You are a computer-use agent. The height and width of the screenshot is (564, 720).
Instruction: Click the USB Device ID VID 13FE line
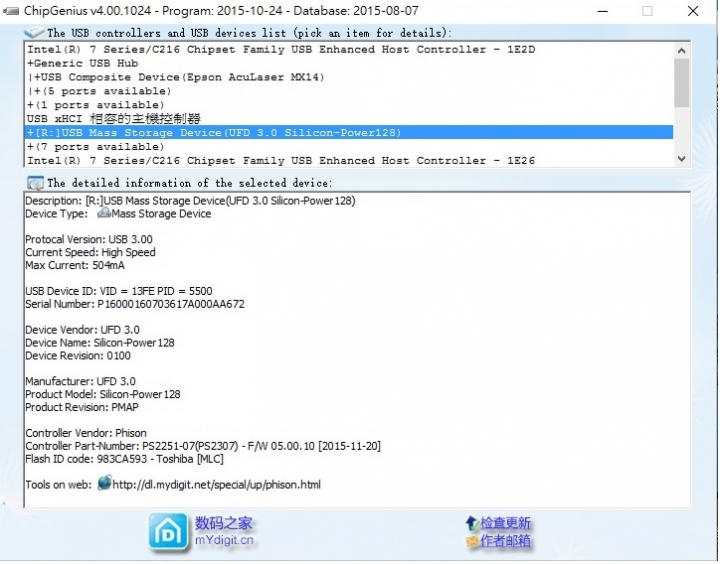(x=119, y=291)
